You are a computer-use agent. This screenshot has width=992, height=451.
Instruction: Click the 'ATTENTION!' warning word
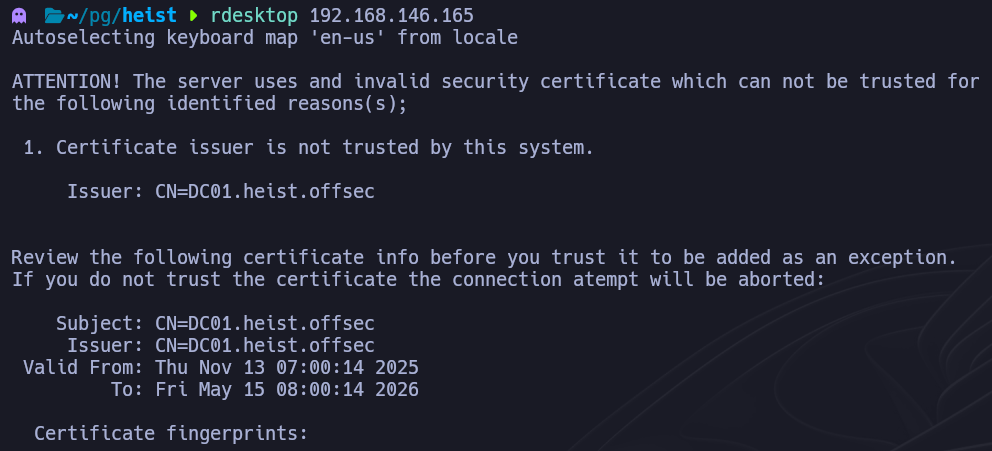pyautogui.click(x=66, y=81)
